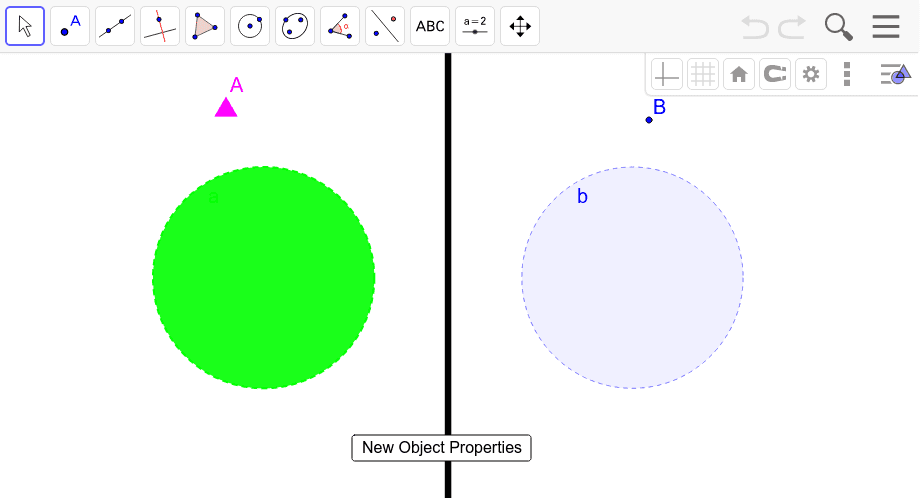Screen dimensions: 920x500
Task: Click the filled green circle
Action: (263, 278)
